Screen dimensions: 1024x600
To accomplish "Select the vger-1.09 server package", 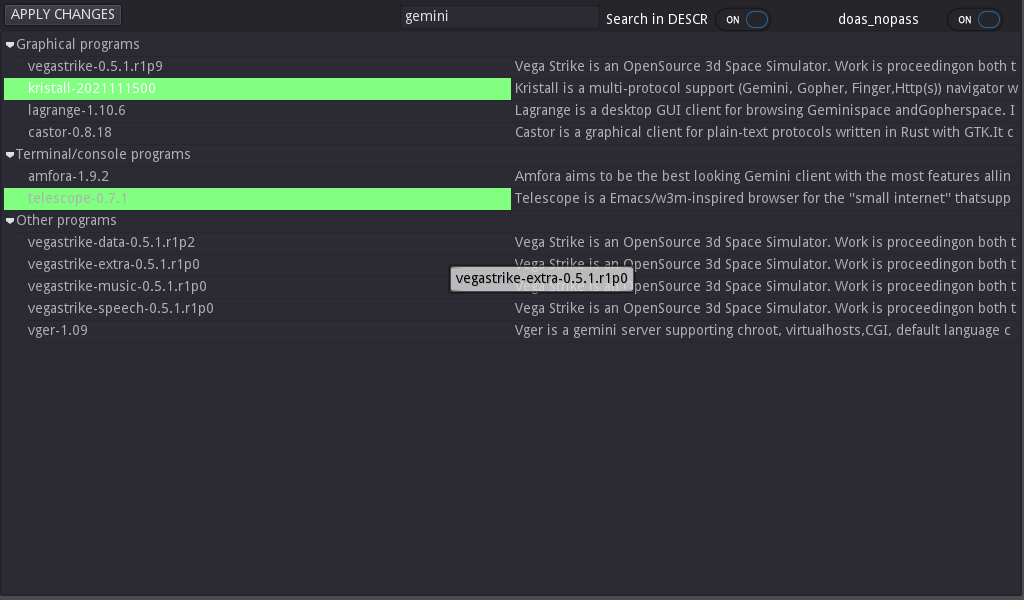I will tap(58, 331).
